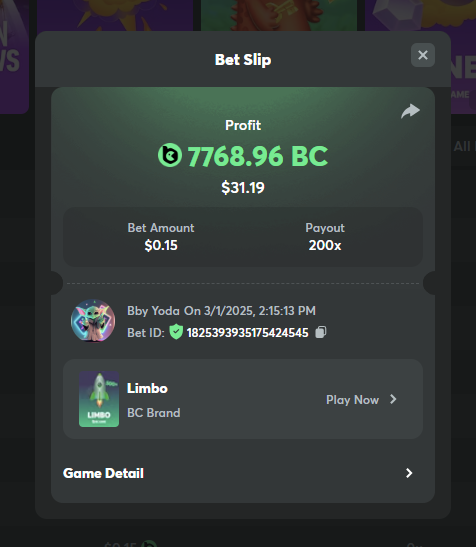Click the chevron next to Play Now

[393, 399]
